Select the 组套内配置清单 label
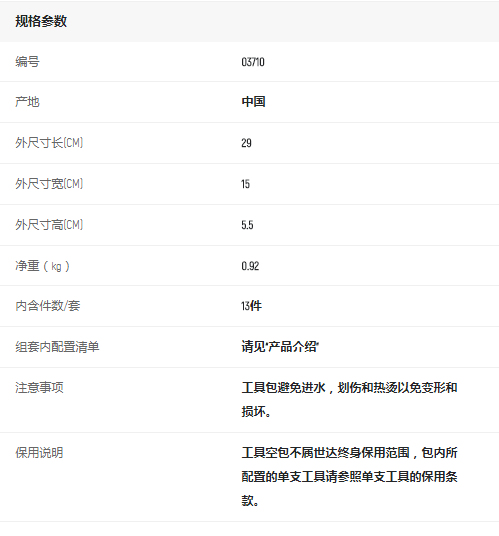 pos(57,347)
